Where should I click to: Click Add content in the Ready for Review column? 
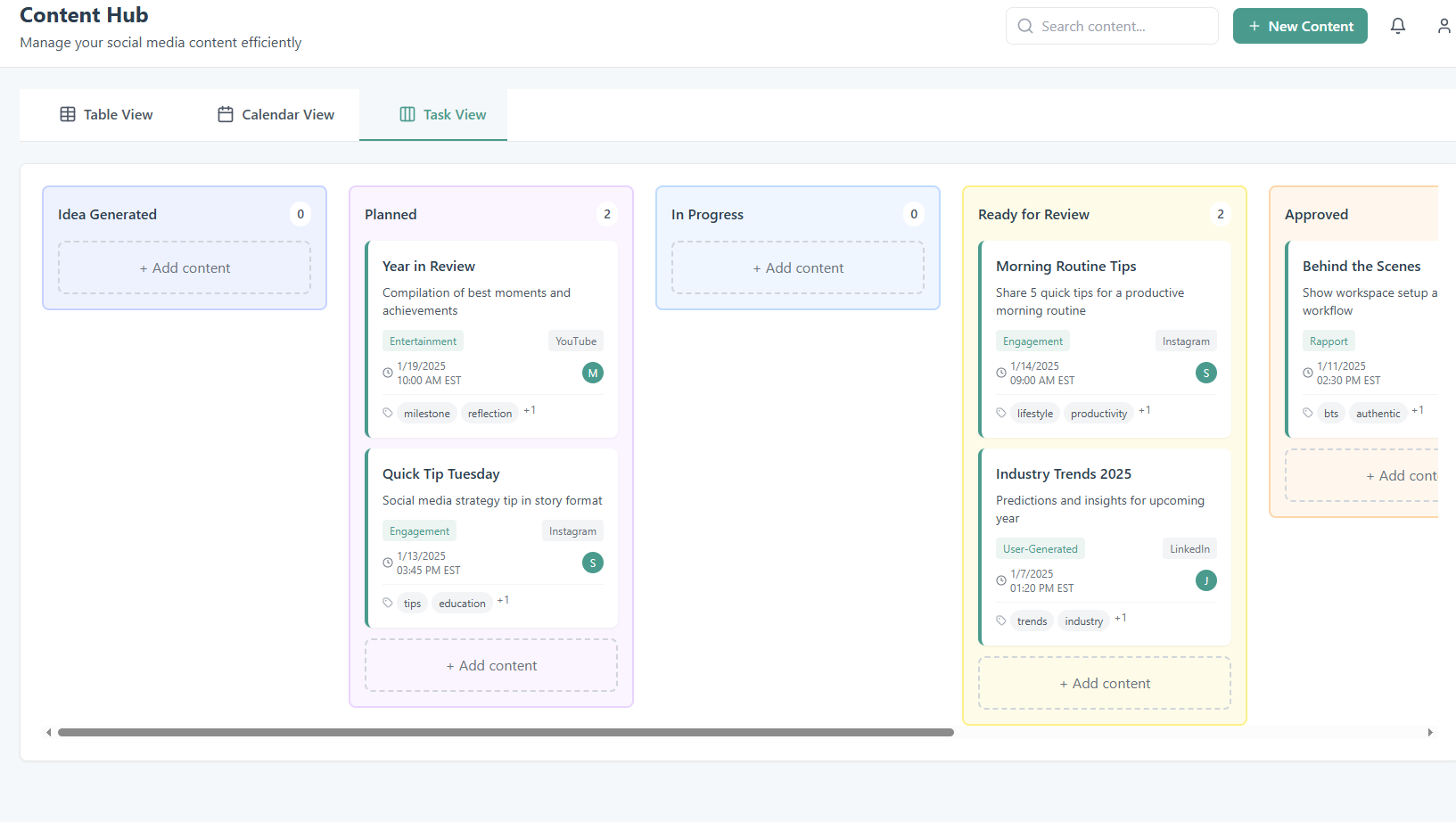coord(1105,682)
